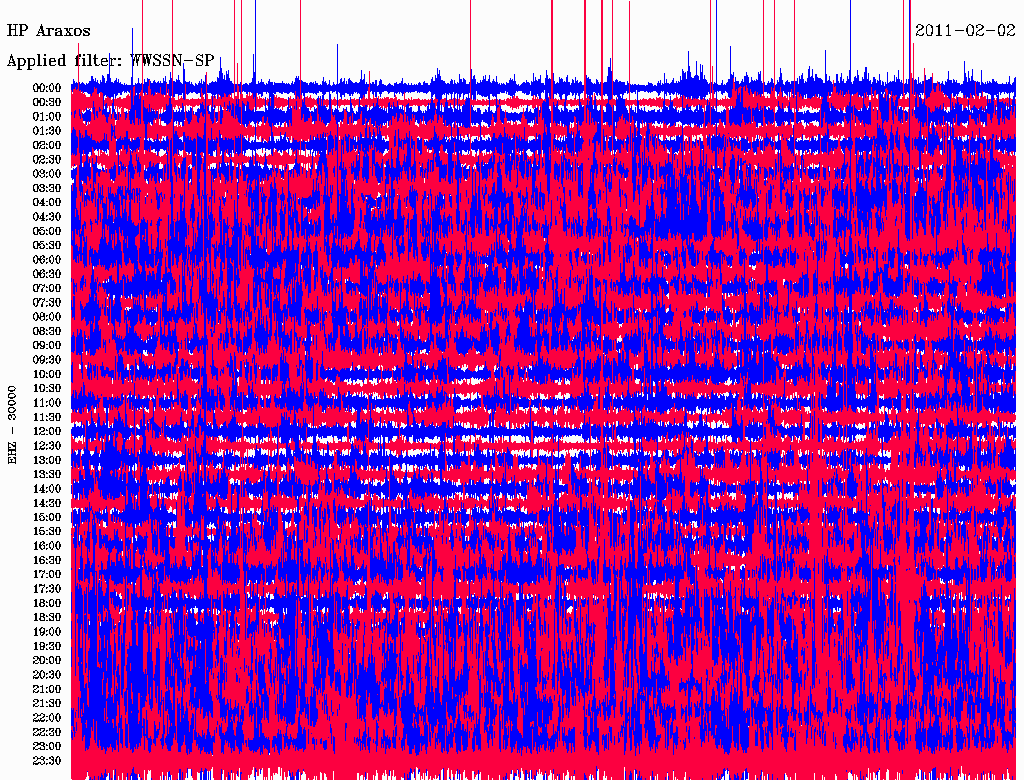Click the vertical 'EHZ - 30000' axis label
The height and width of the screenshot is (780, 1024).
click(x=12, y=425)
